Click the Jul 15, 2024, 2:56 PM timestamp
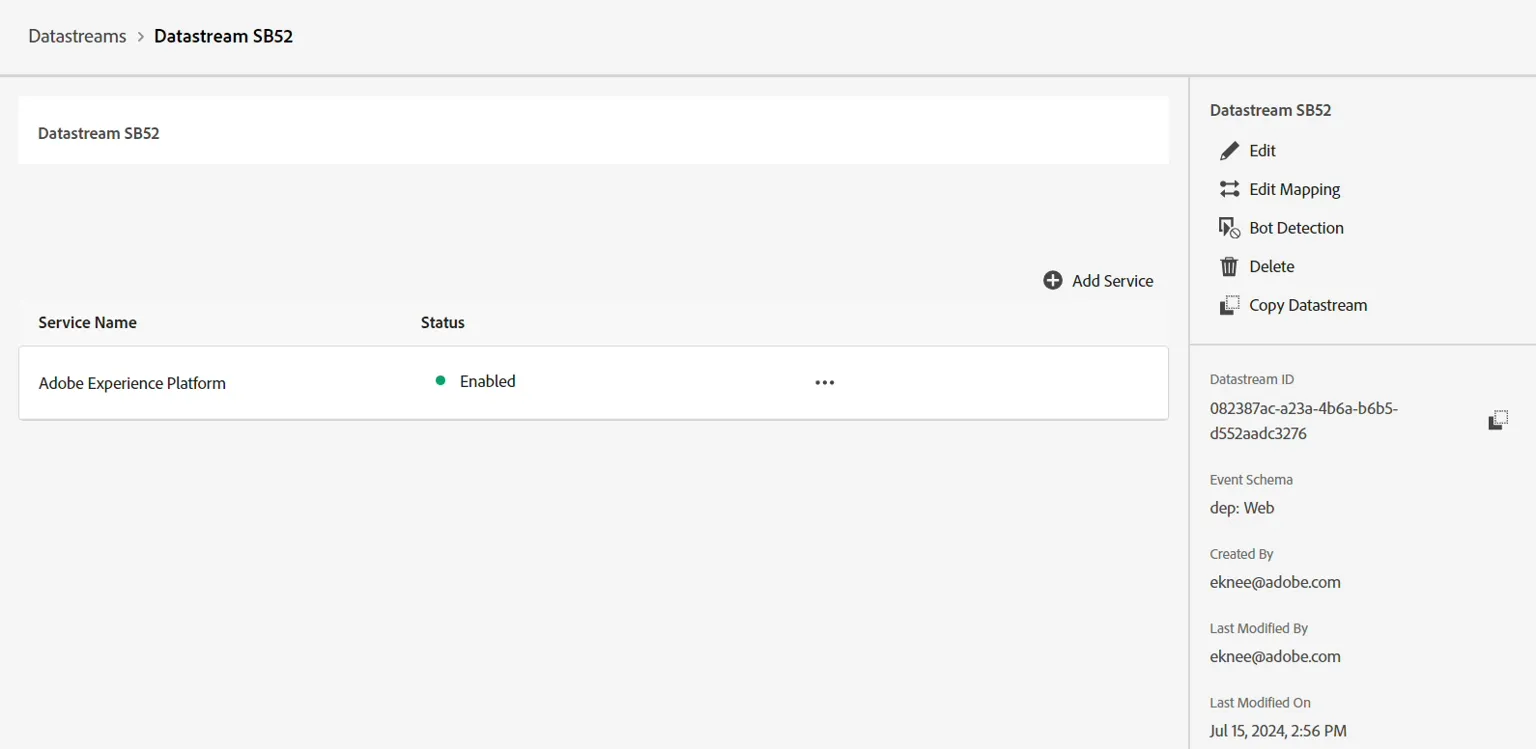This screenshot has width=1536, height=749. point(1278,731)
